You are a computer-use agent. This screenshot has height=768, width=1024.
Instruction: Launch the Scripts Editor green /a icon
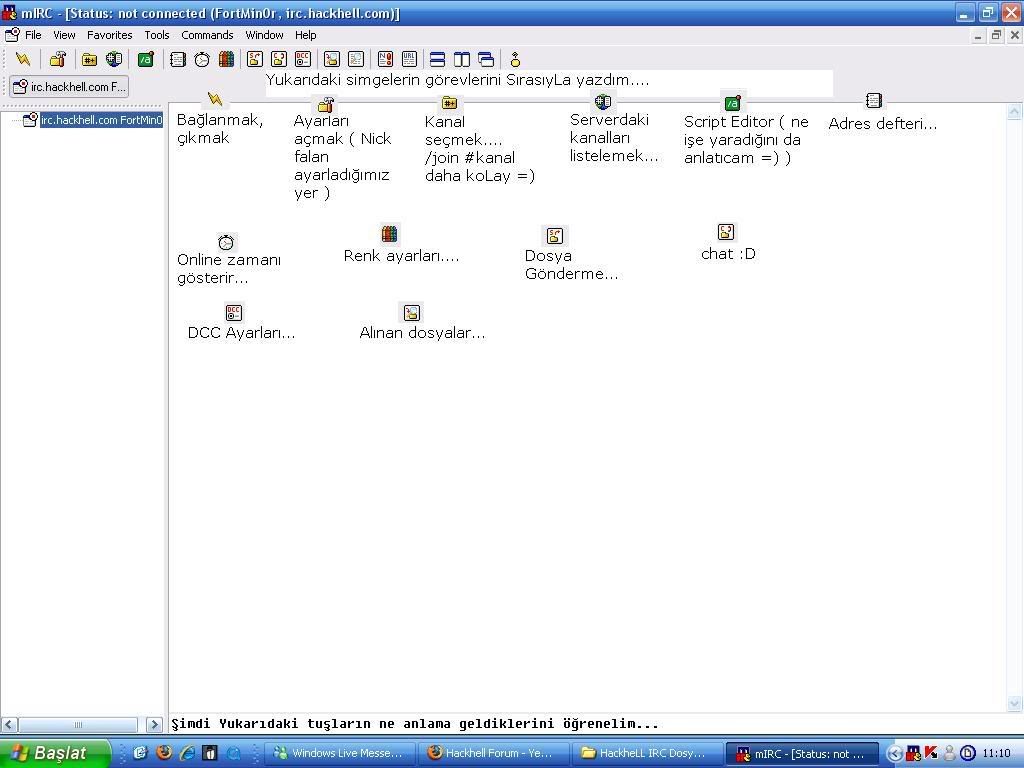click(146, 59)
